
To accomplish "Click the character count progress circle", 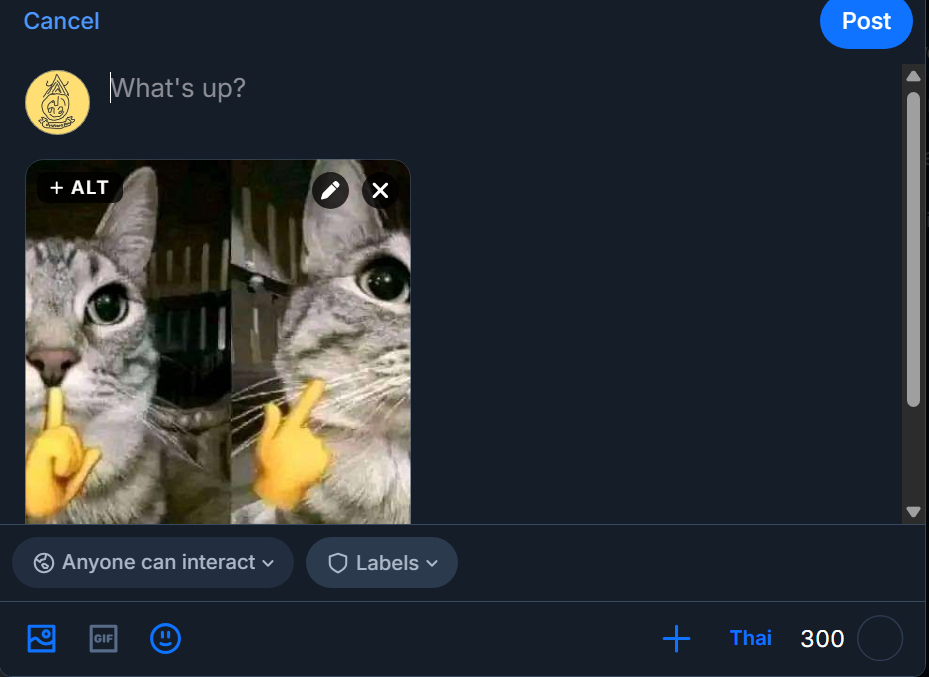I will [880, 638].
